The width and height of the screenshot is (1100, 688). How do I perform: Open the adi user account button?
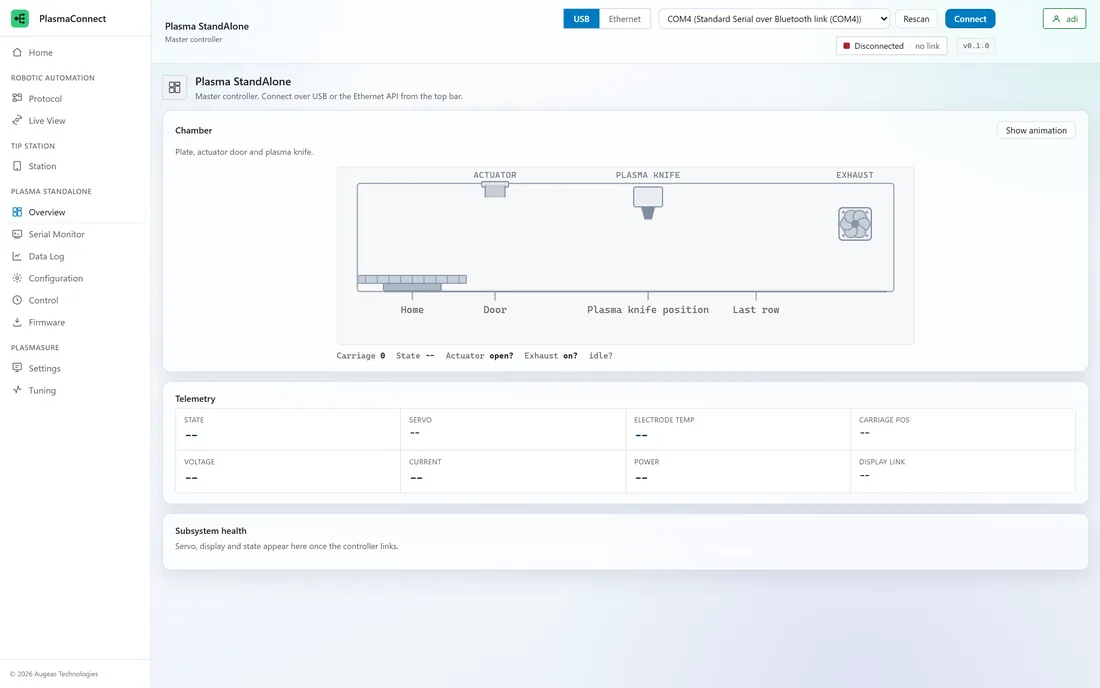[x=1064, y=19]
